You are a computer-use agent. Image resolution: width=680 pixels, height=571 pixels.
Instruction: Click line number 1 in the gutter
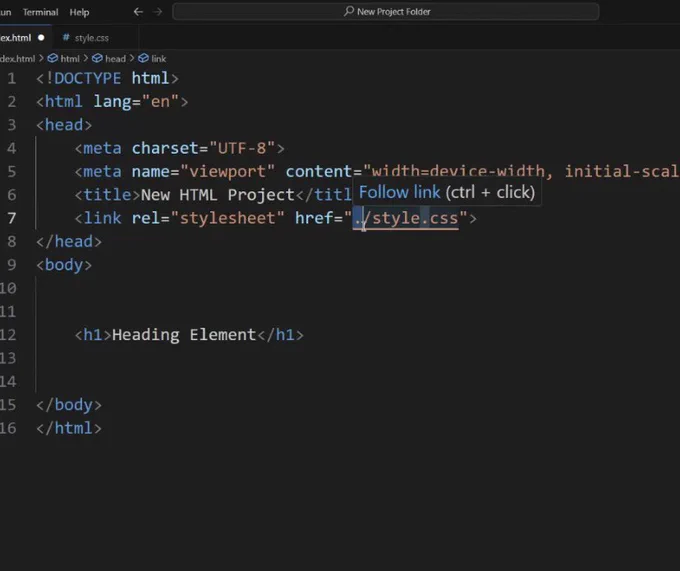pos(12,78)
